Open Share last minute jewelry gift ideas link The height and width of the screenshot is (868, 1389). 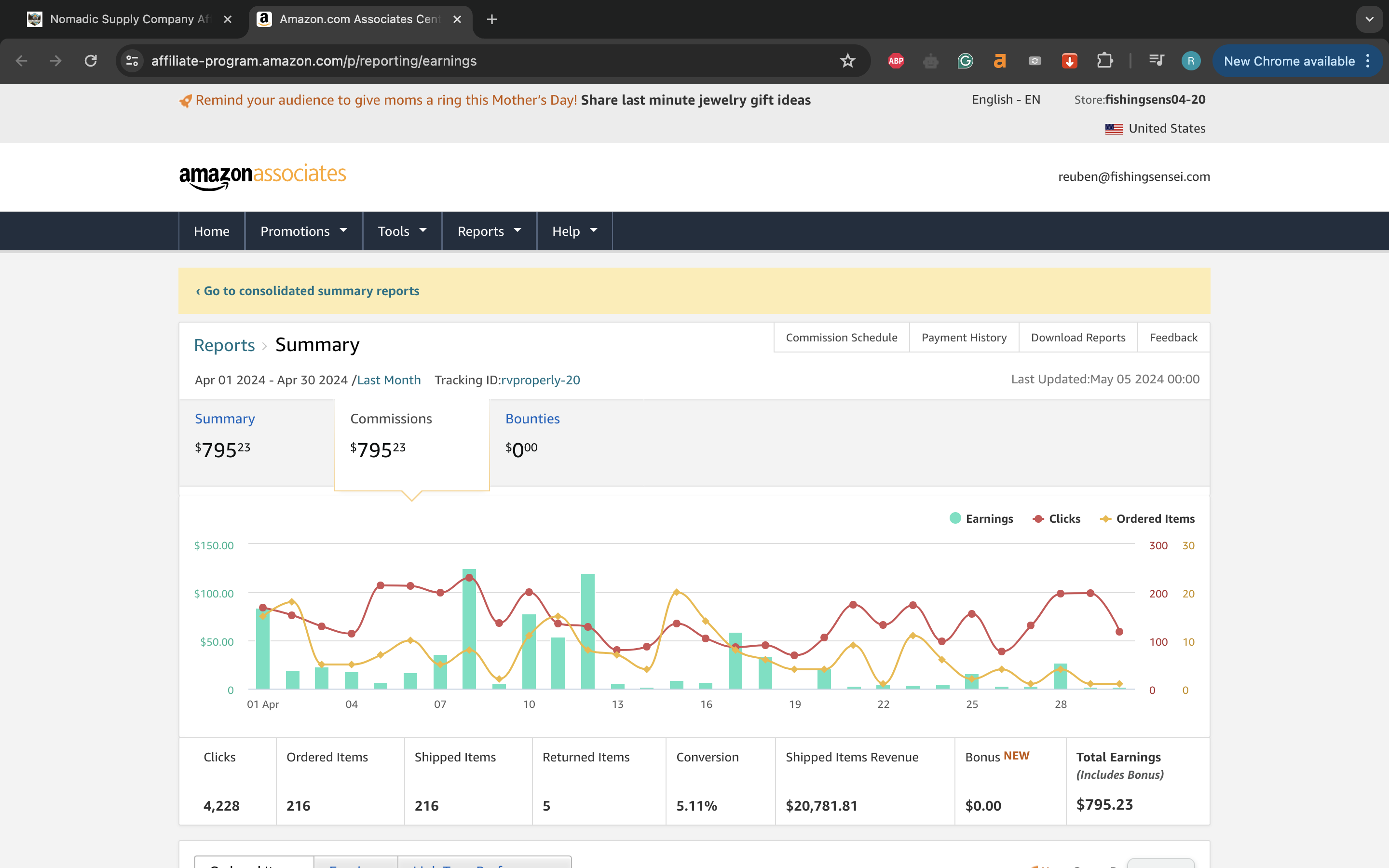(x=695, y=100)
